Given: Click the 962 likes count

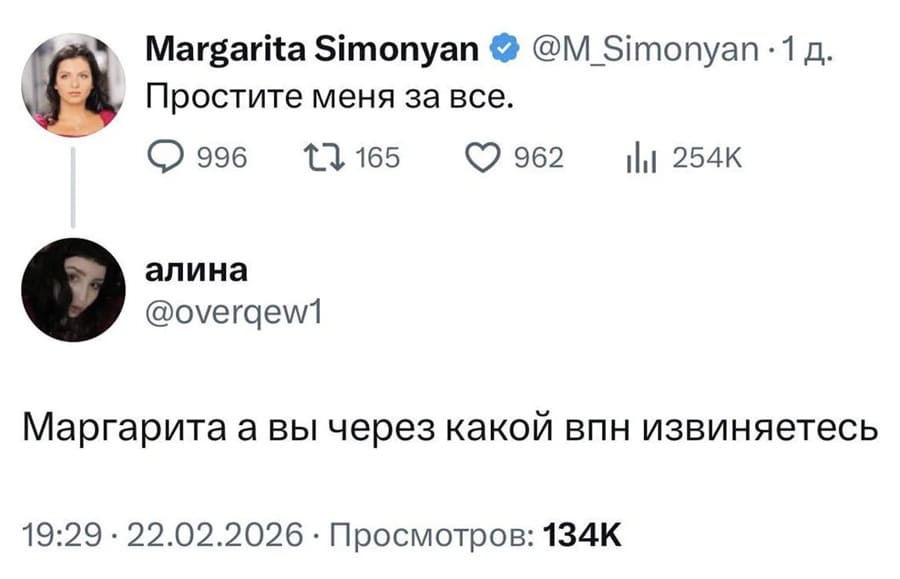Looking at the screenshot, I should (537, 155).
